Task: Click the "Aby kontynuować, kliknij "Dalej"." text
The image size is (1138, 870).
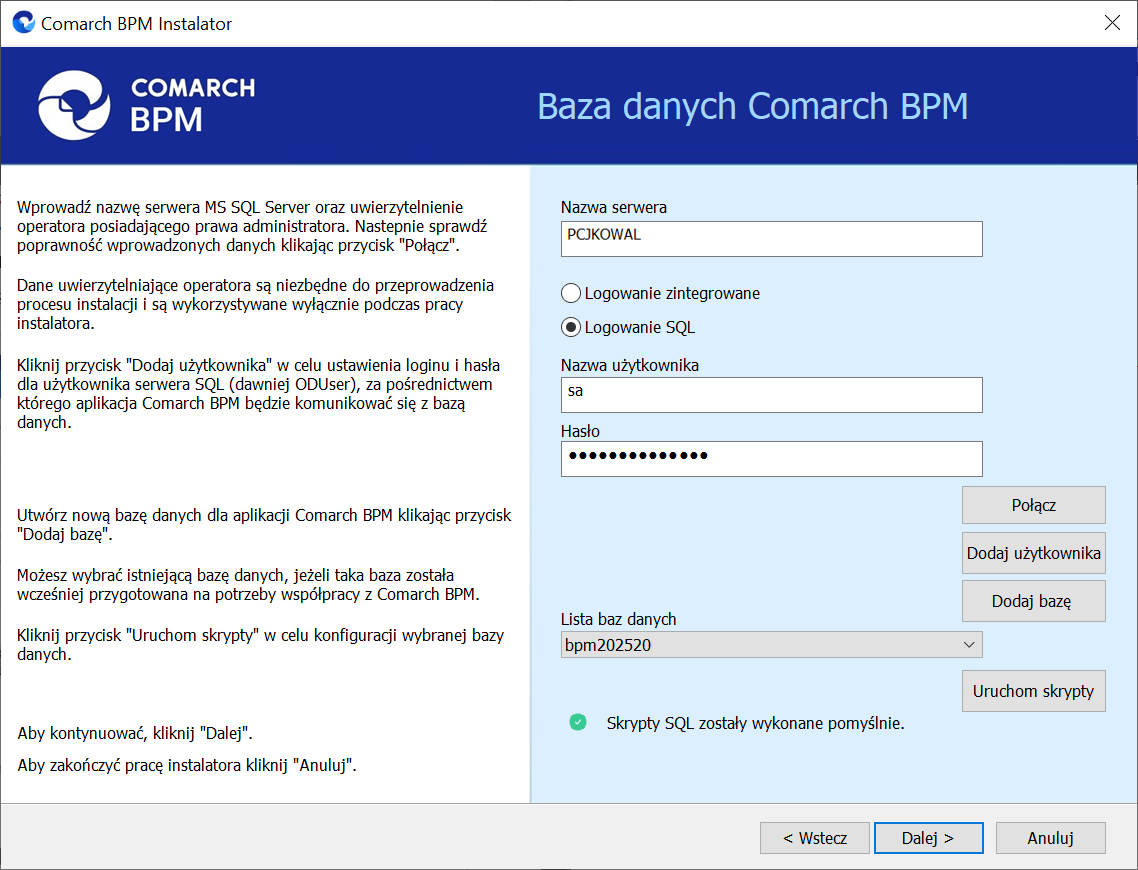Action: [x=135, y=733]
